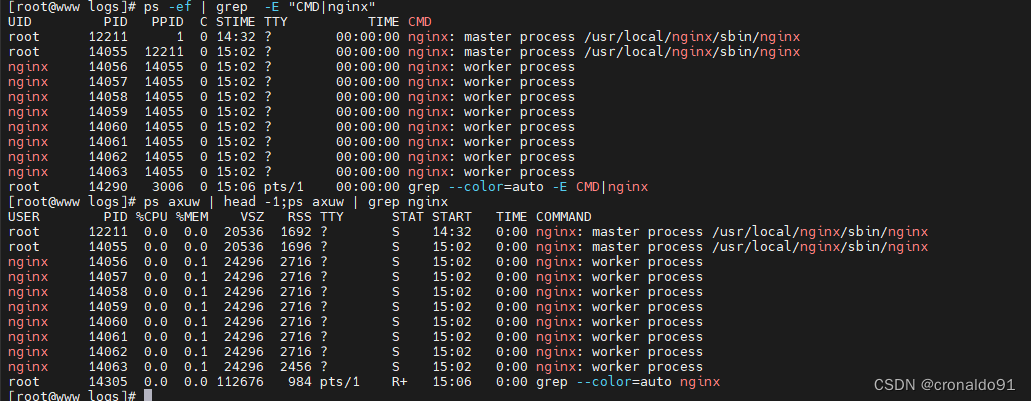Click the VSZ column header
Viewport: 1031px width, 401px height.
tap(253, 216)
